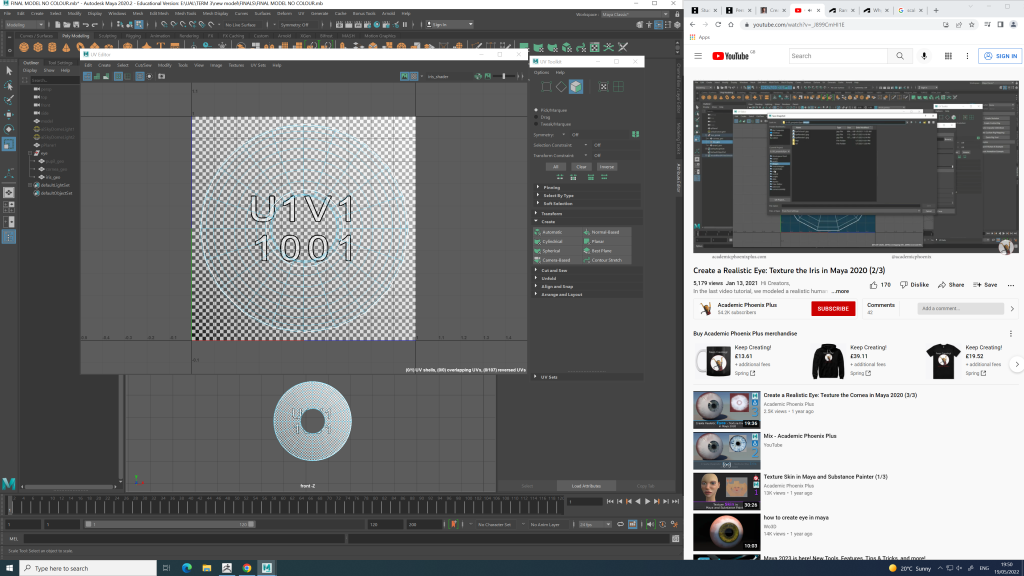This screenshot has height=576, width=1024.
Task: Select the arrow Select tool in Maya's toolbox
Action: (x=8, y=71)
